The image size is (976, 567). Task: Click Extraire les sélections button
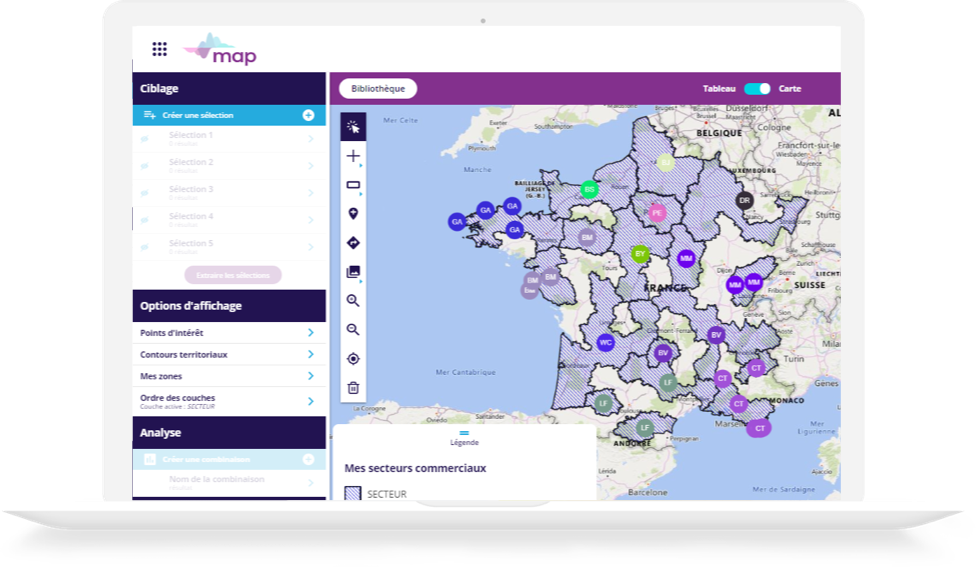(233, 275)
